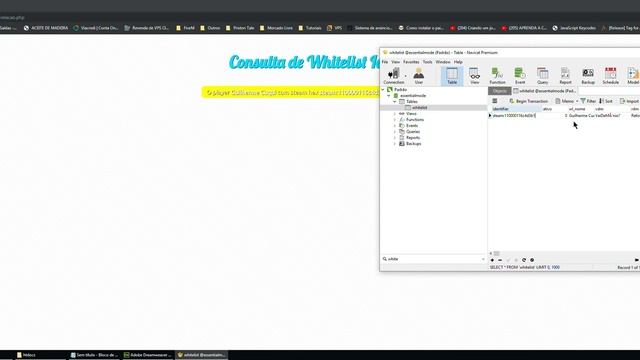Viewport: 640px width, 360px height.
Task: Expand the Functions tree node
Action: tap(395, 120)
